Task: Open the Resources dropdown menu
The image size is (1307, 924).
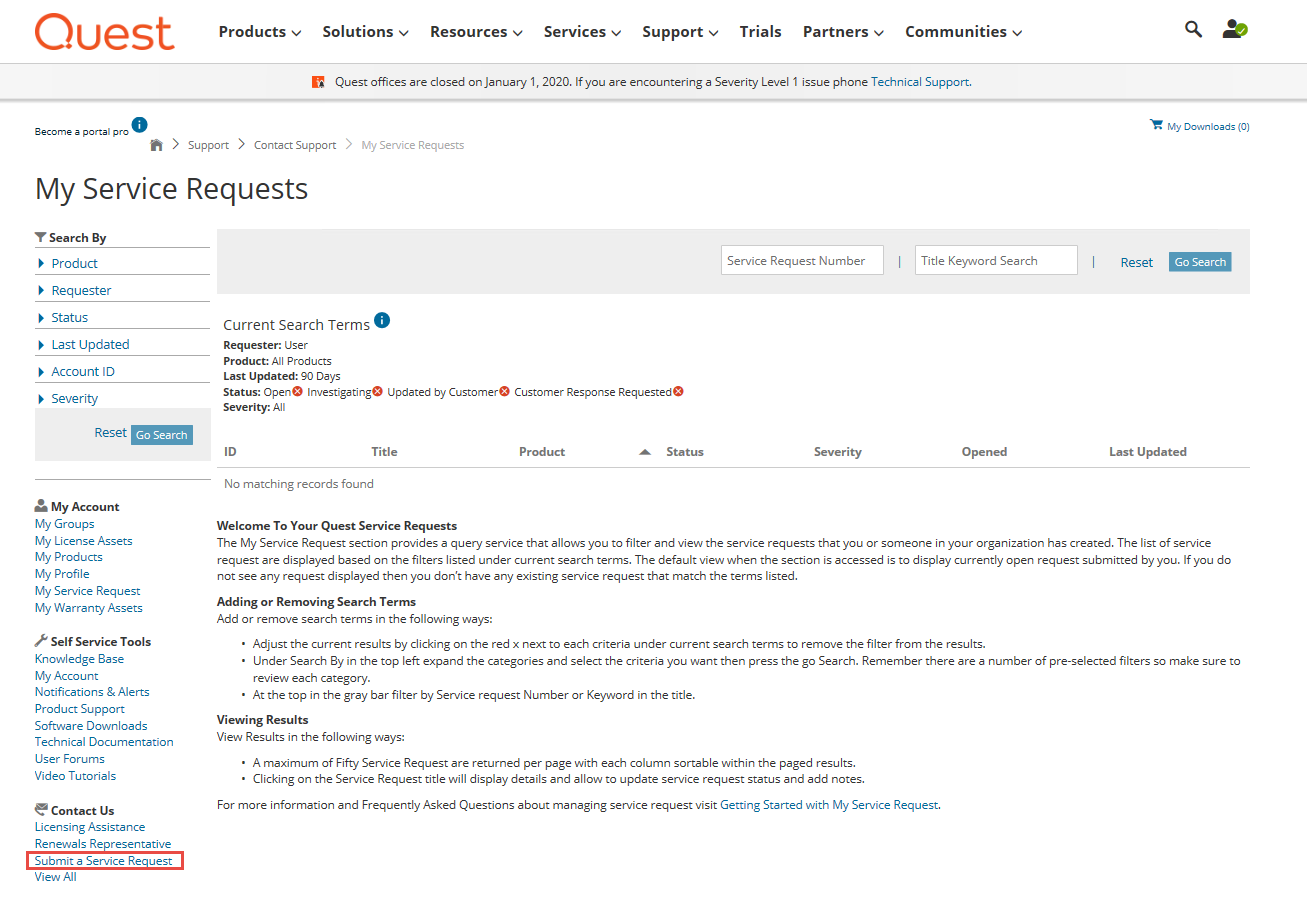Action: [x=476, y=32]
